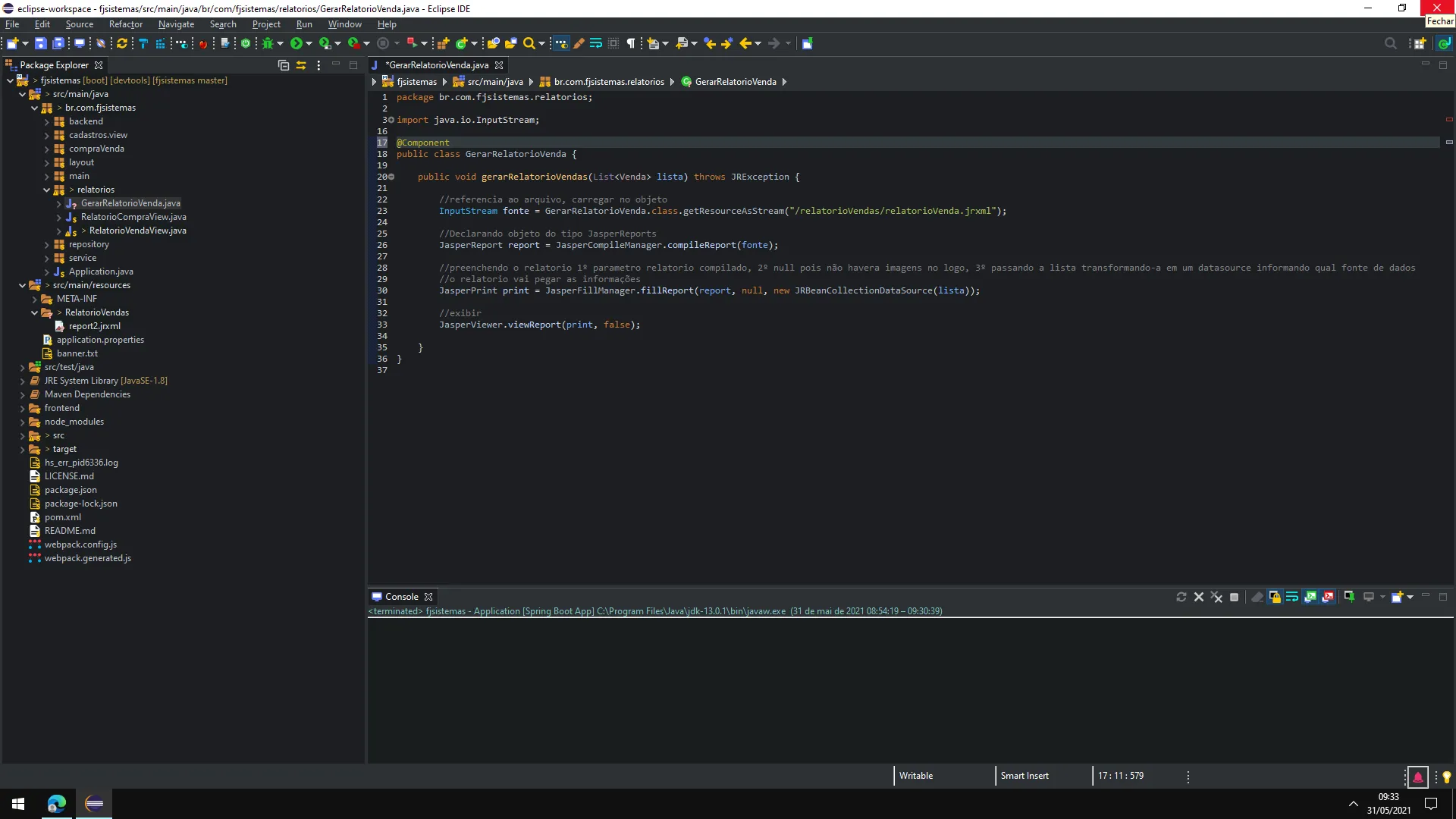
Task: Click GerarRelatorioVenda in the breadcrumb
Action: (736, 82)
